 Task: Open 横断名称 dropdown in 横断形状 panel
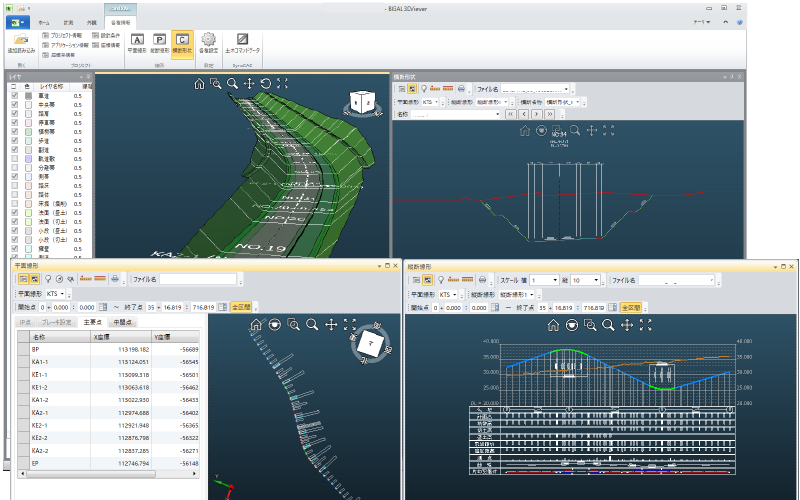[x=577, y=102]
